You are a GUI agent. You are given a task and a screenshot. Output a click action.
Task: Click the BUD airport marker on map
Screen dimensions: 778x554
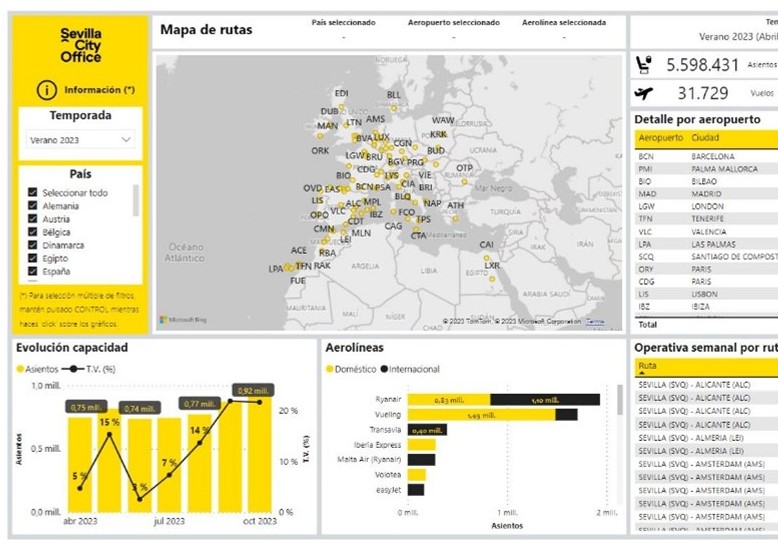(436, 164)
